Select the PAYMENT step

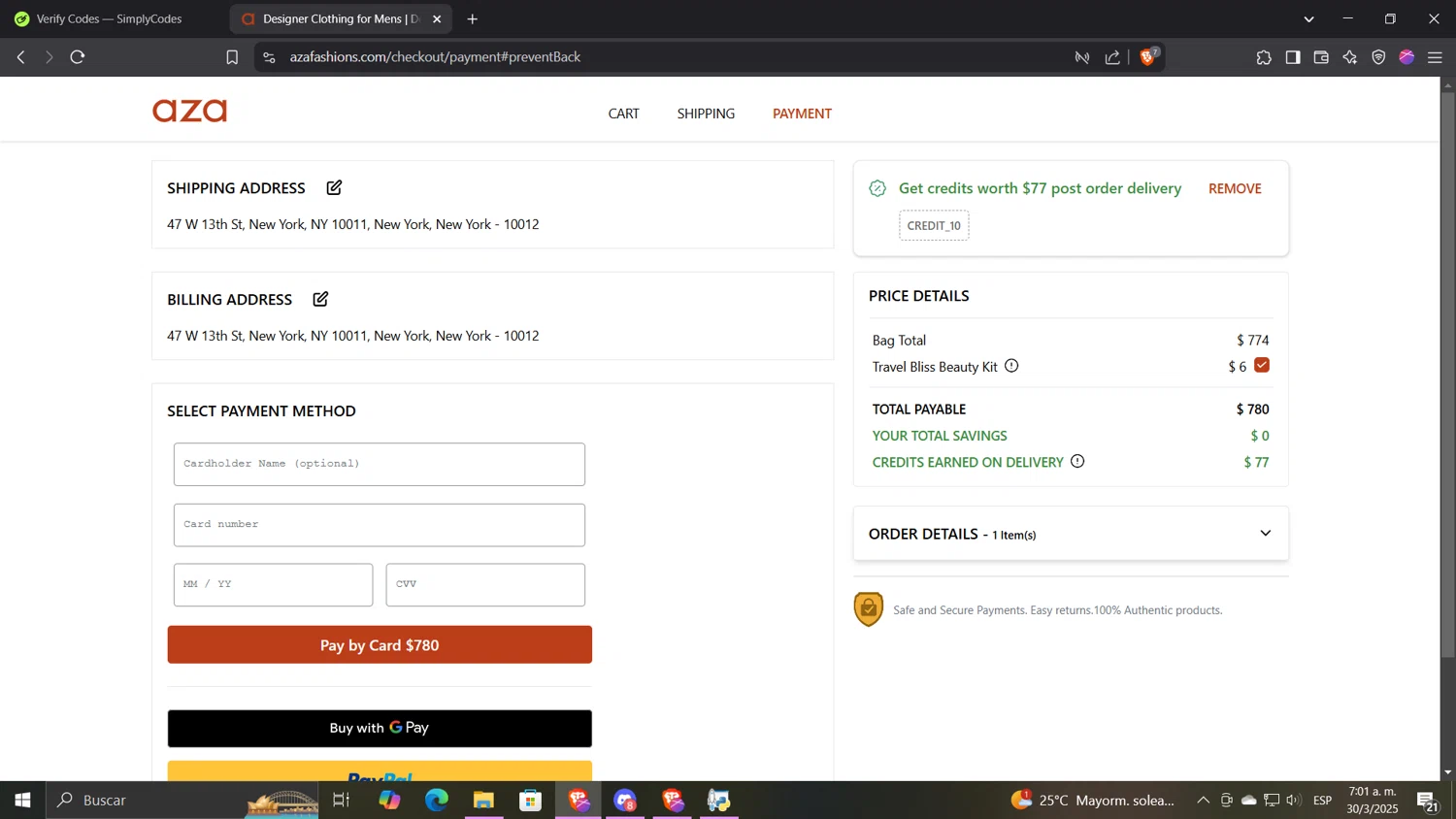coord(802,114)
